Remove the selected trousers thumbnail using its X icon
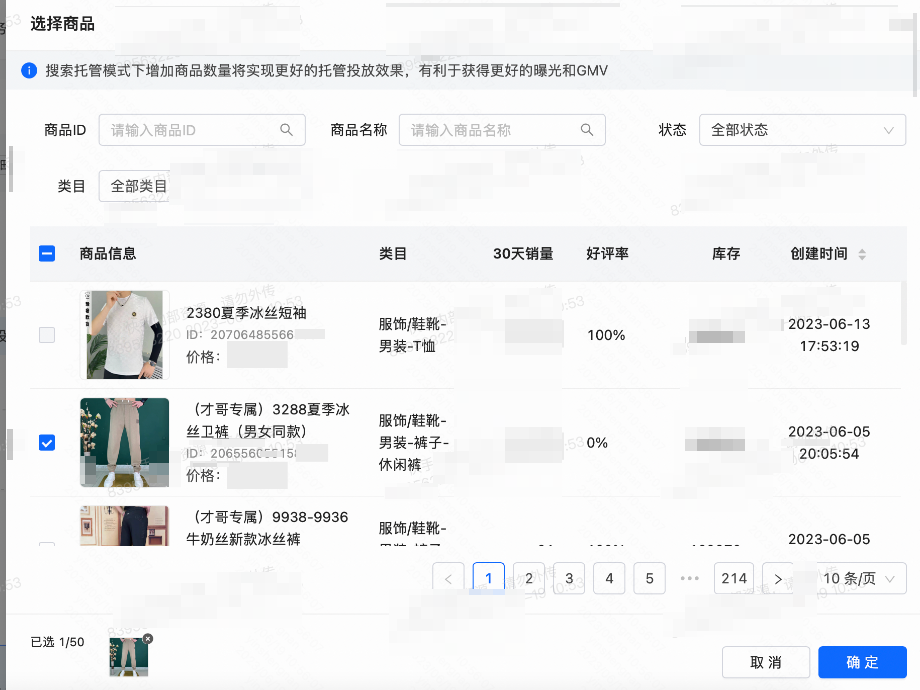Image resolution: width=920 pixels, height=690 pixels. pos(148,638)
